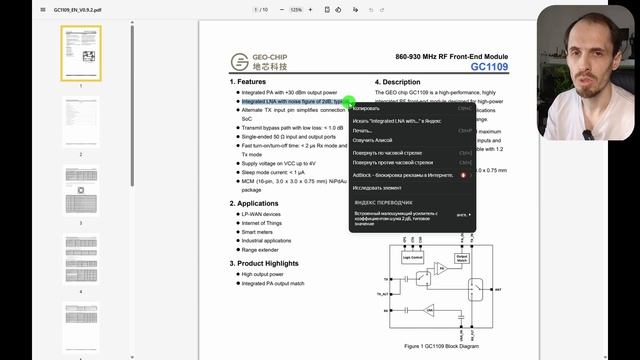Click the '2. Applications' heading
This screenshot has height=360, width=640.
[x=253, y=203]
